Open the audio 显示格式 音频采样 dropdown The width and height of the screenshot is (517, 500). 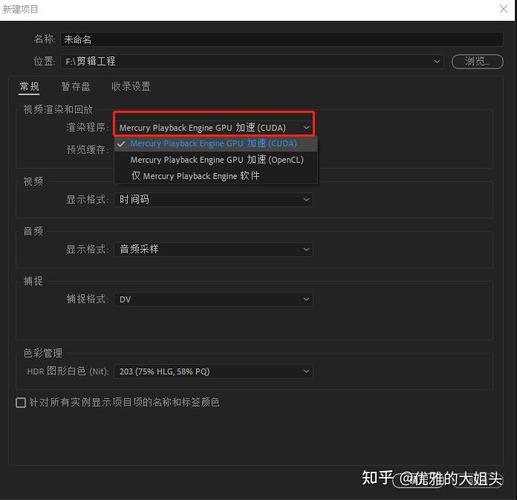(x=214, y=249)
